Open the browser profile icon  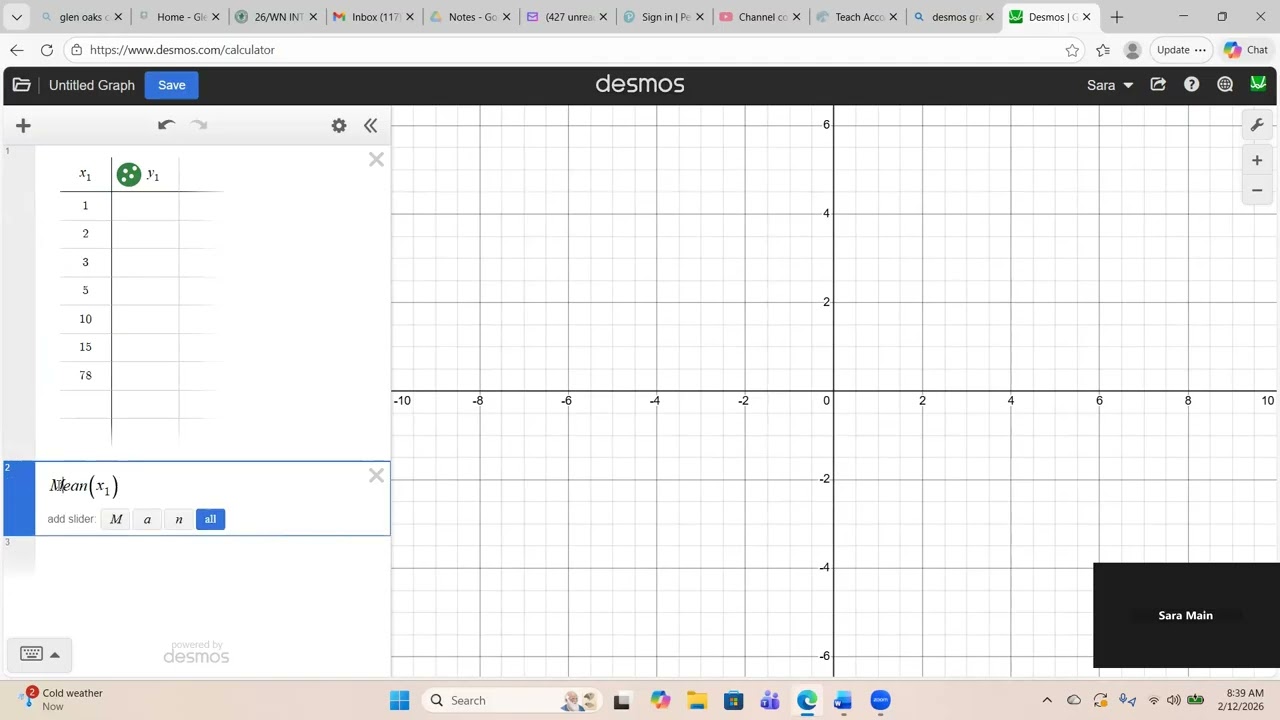1132,50
